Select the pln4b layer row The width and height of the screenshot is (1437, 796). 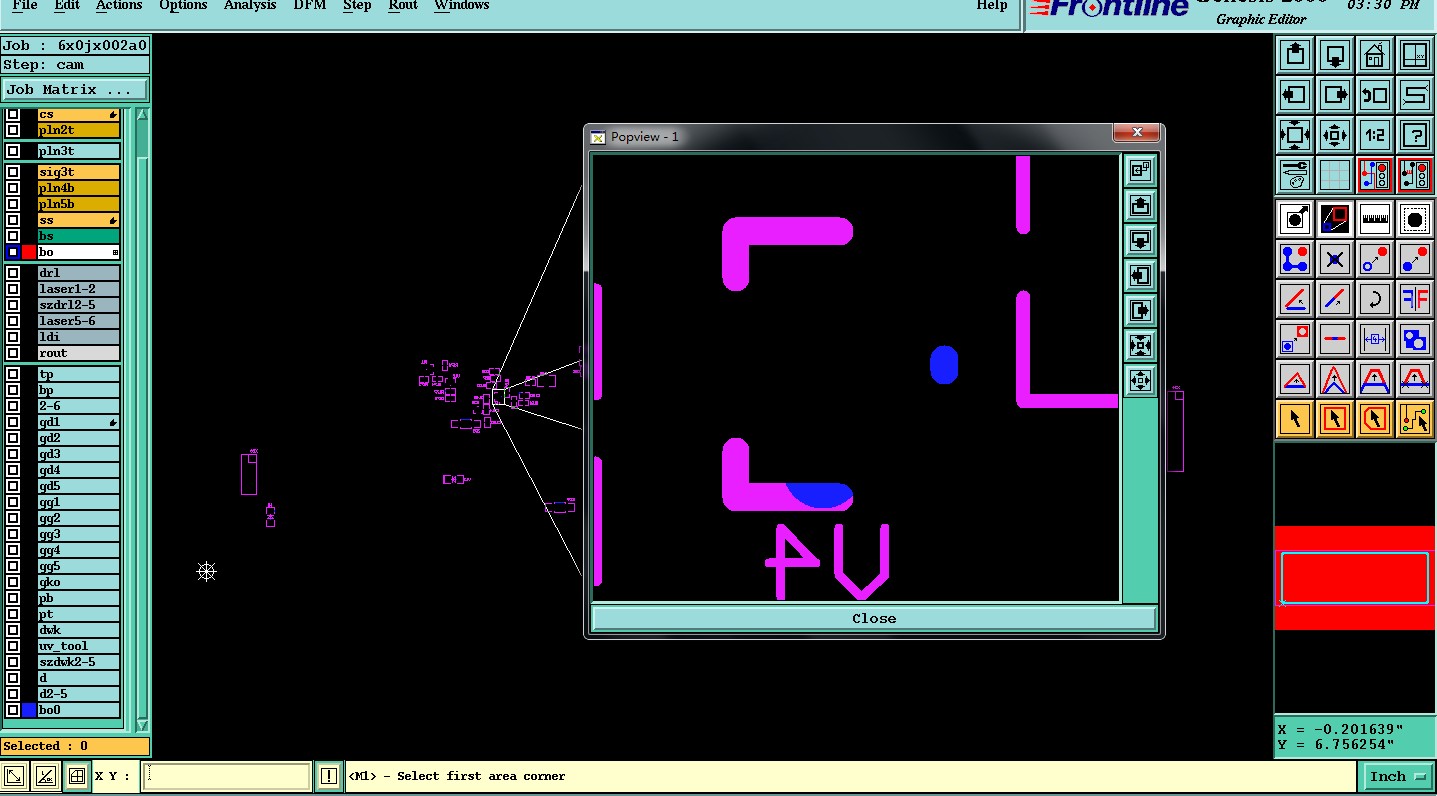click(x=79, y=188)
